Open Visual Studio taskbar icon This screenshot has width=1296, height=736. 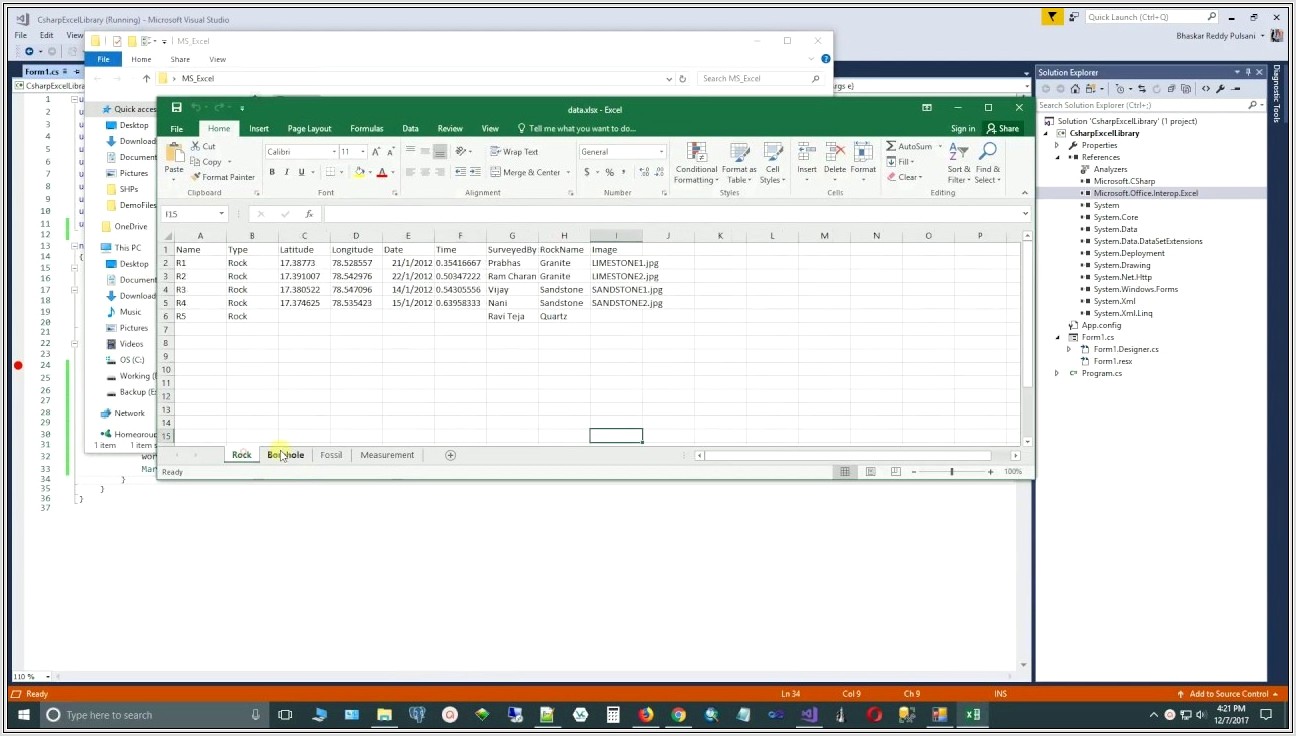click(809, 715)
